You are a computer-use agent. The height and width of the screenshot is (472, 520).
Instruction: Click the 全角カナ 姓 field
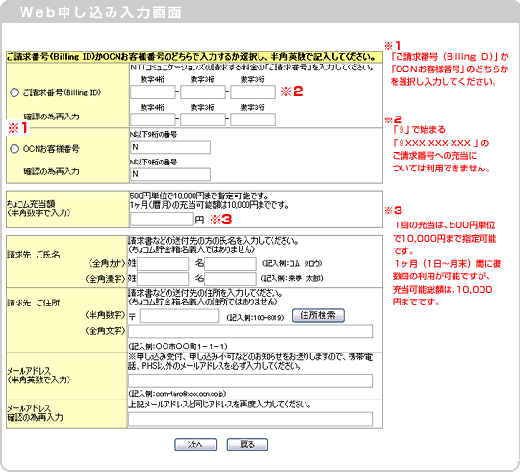point(163,264)
